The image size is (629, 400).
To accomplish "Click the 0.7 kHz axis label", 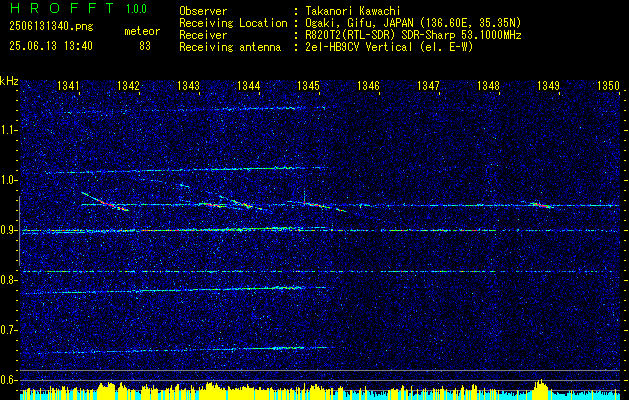I will click(9, 330).
